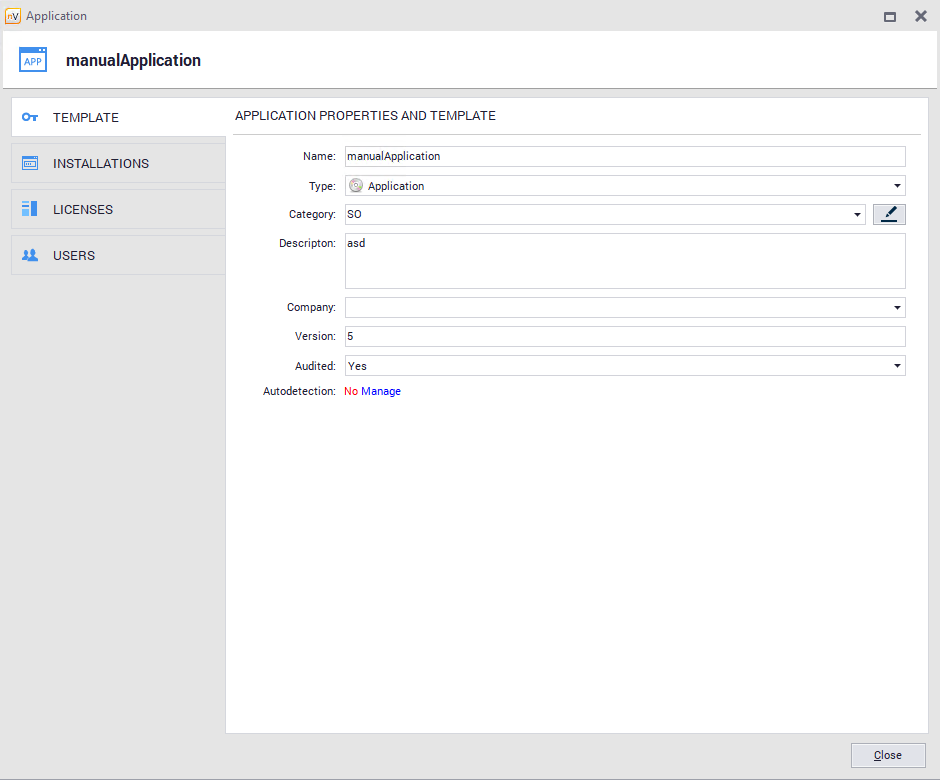Click the disc icon in Type field

[x=356, y=186]
